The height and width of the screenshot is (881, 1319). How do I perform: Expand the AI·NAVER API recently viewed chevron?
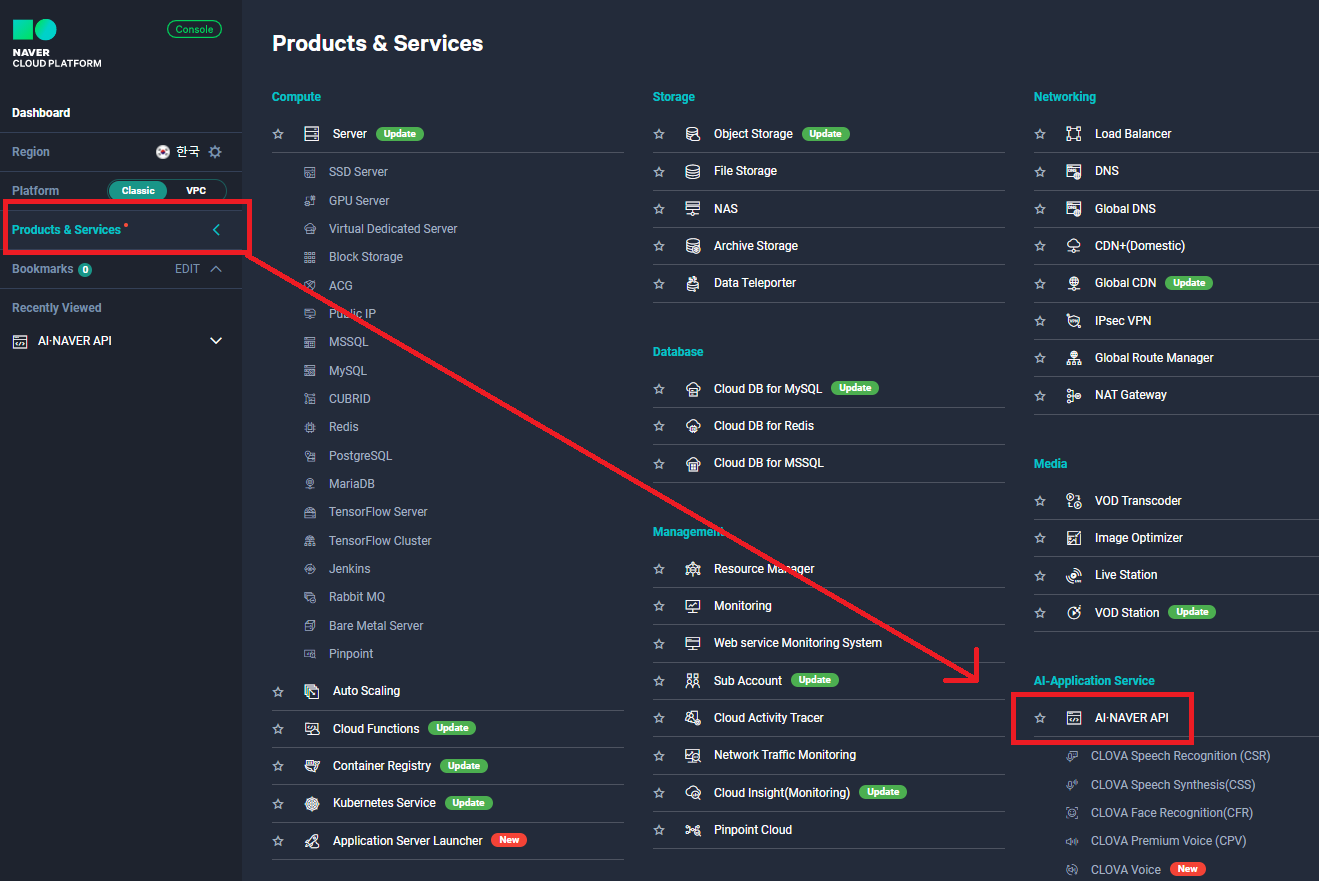(216, 341)
